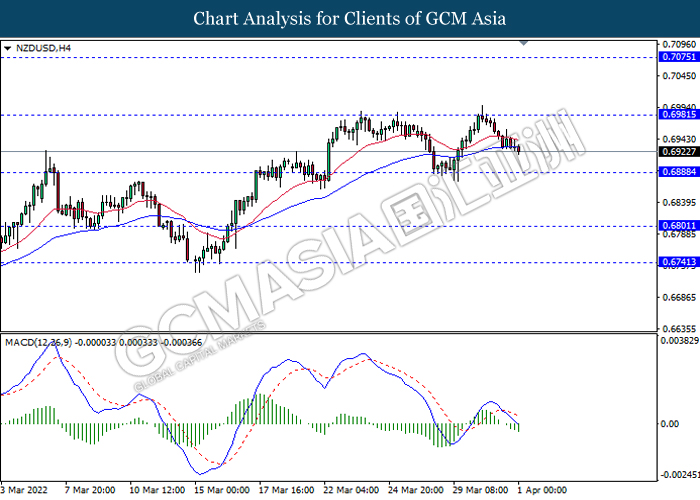Select the 0.70960 axis value

click(x=679, y=44)
